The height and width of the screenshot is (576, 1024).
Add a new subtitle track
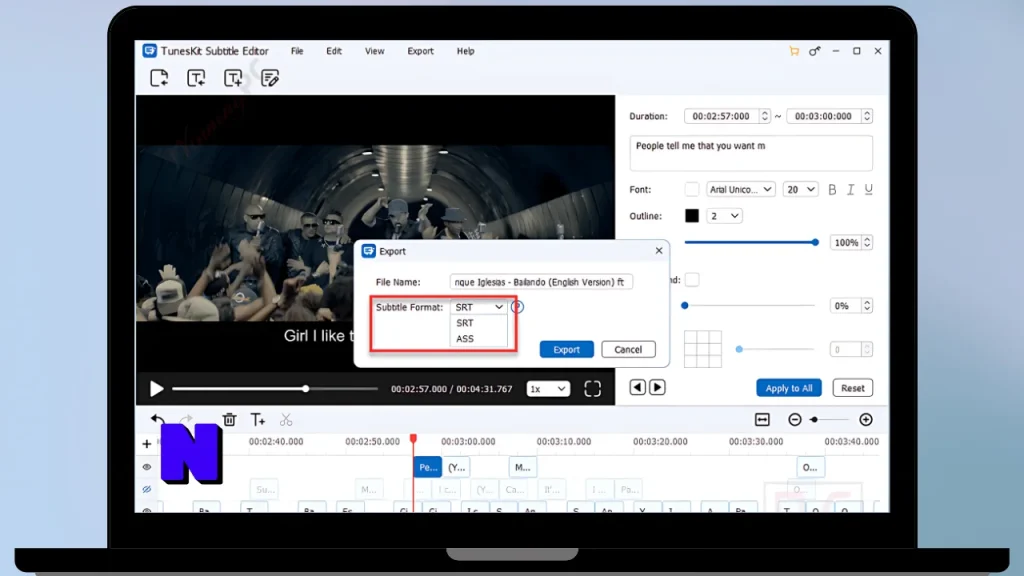coord(146,444)
